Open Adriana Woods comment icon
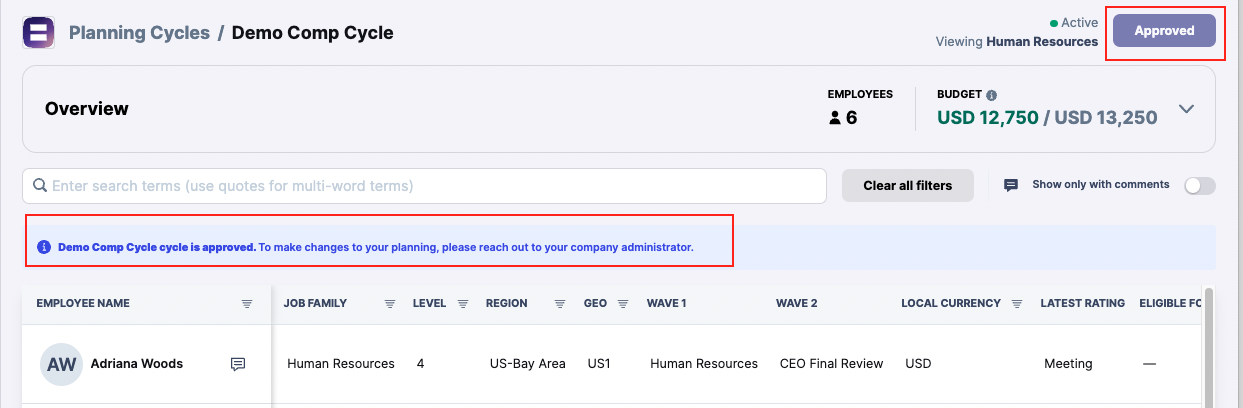The height and width of the screenshot is (408, 1243). coord(238,364)
